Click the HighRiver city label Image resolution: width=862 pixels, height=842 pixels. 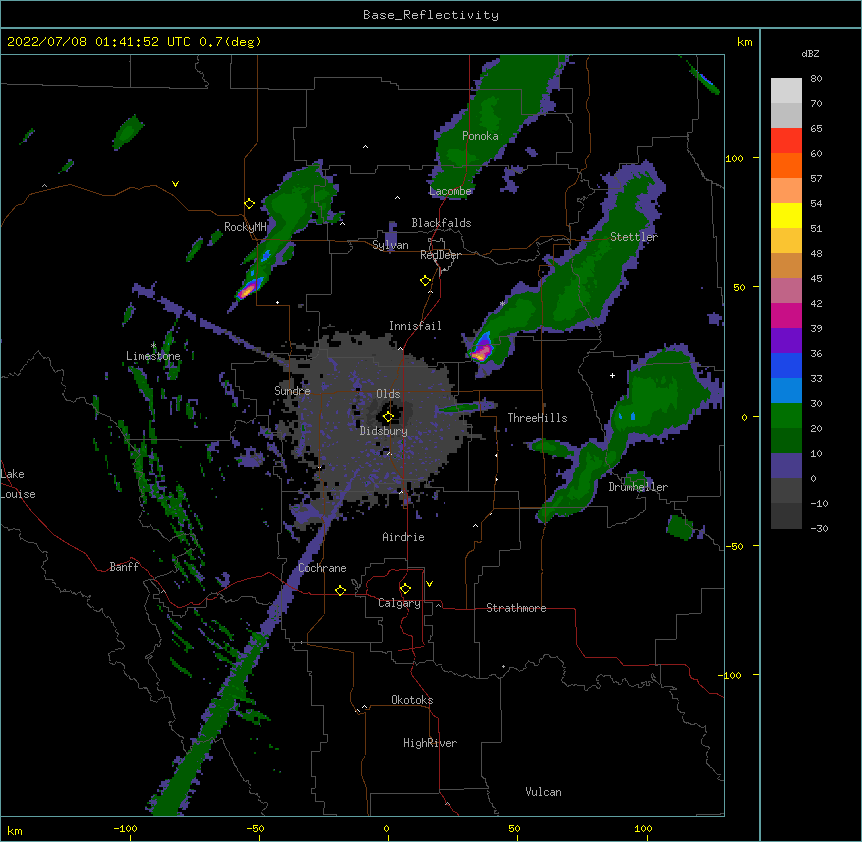pyautogui.click(x=430, y=743)
